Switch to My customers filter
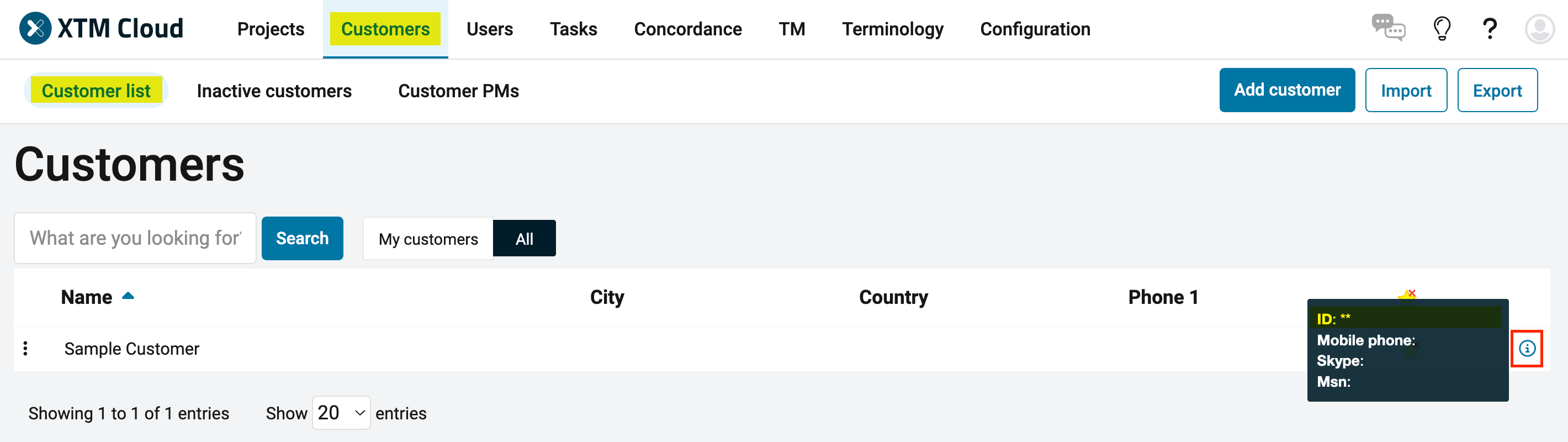 tap(427, 238)
